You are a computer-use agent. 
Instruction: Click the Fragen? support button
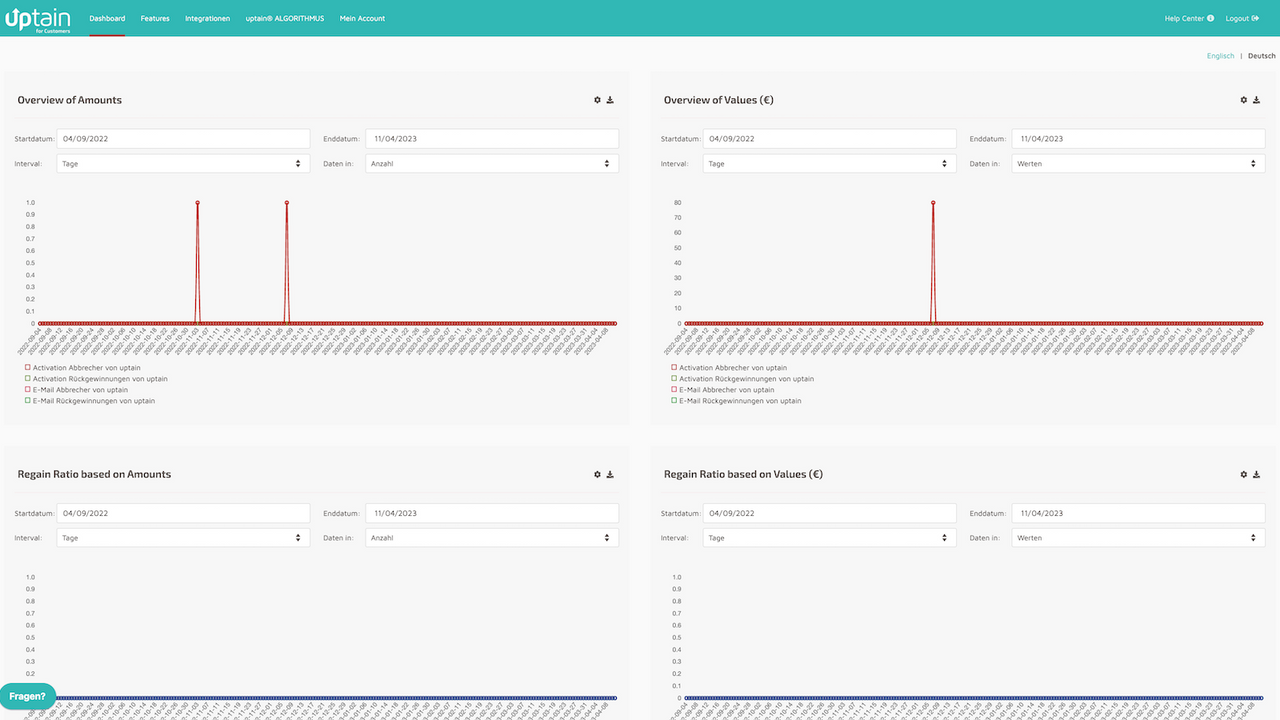pos(27,696)
